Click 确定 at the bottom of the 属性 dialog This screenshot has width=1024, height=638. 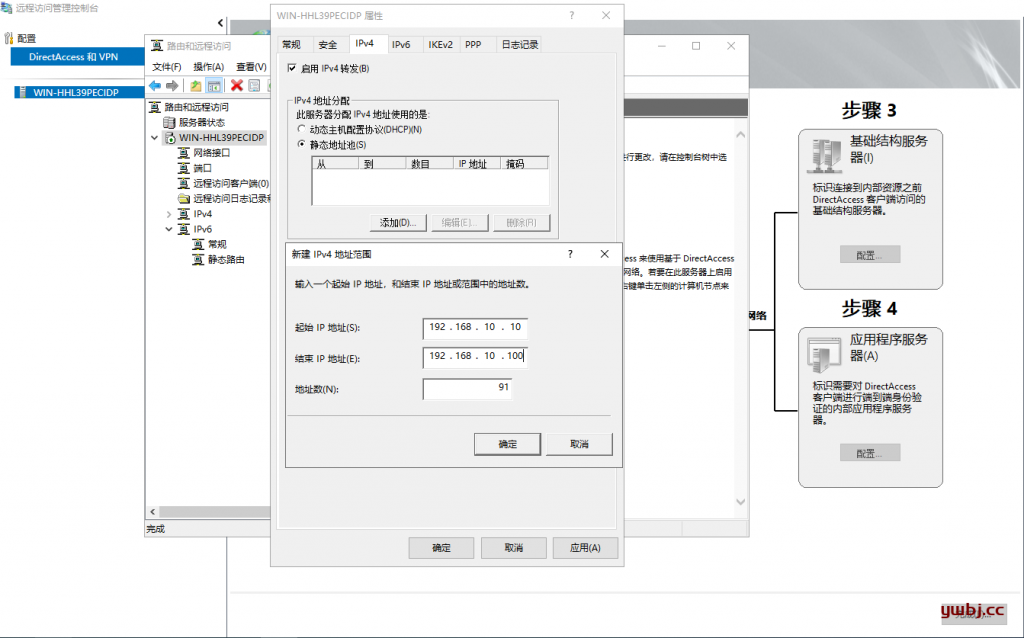[441, 548]
